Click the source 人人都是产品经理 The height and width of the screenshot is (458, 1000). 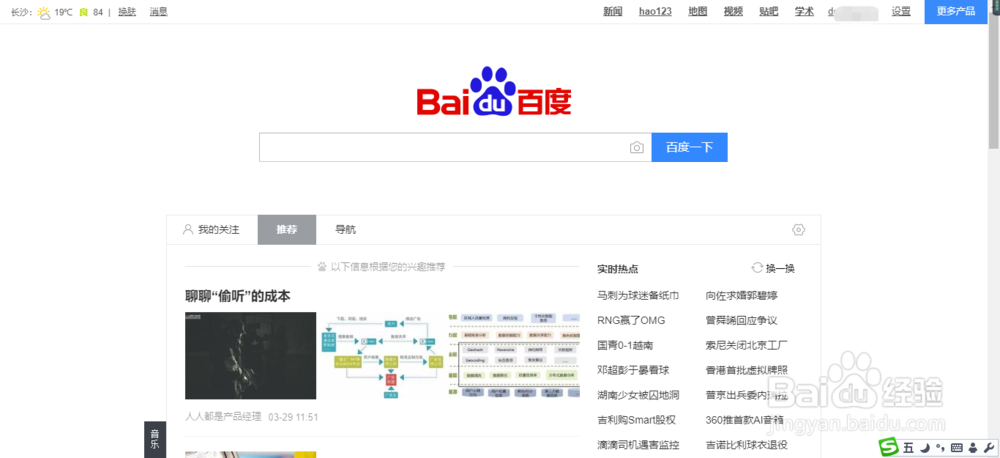tap(223, 417)
